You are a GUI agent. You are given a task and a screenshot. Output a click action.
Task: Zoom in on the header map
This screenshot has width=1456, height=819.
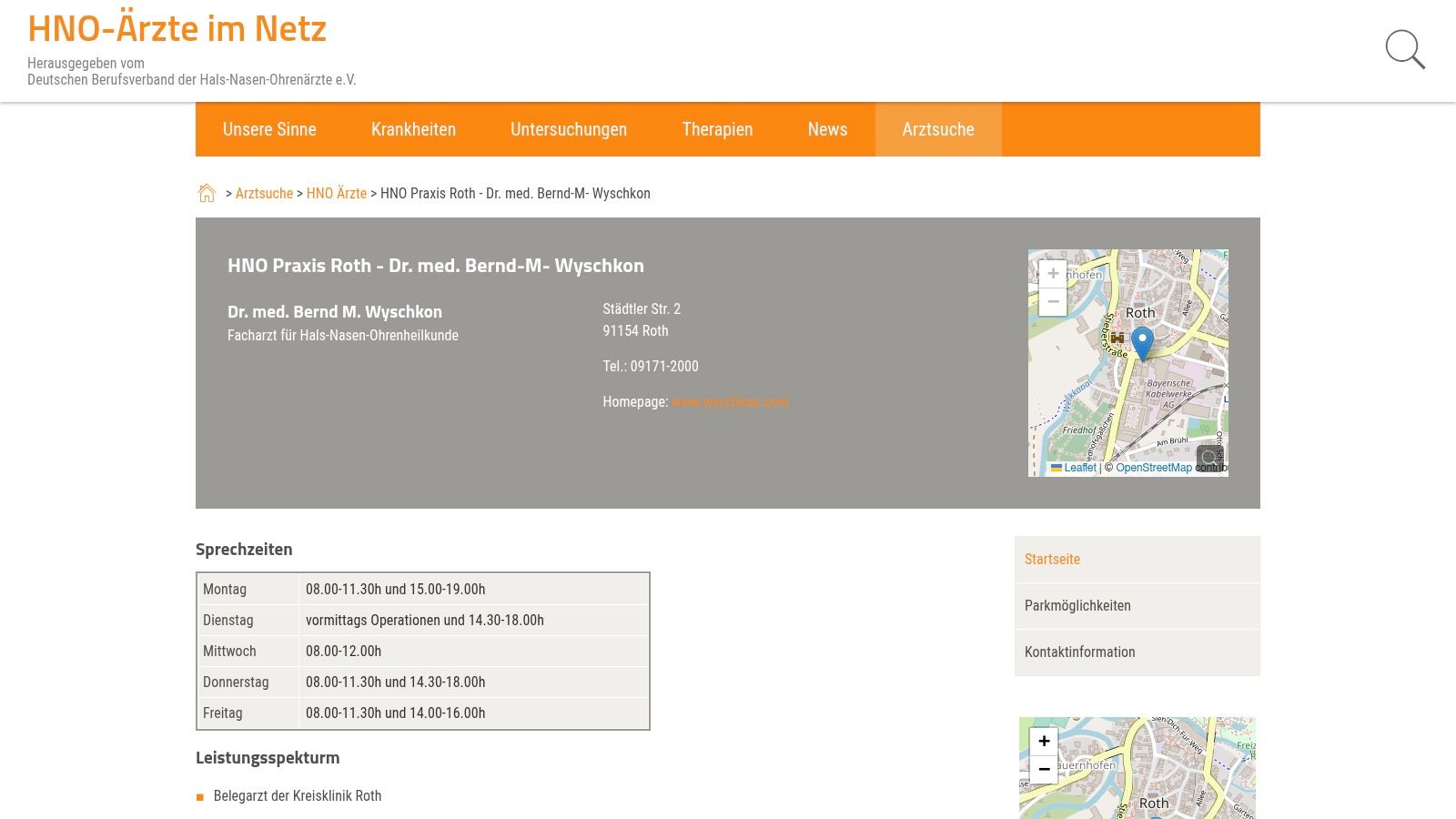click(x=1053, y=274)
